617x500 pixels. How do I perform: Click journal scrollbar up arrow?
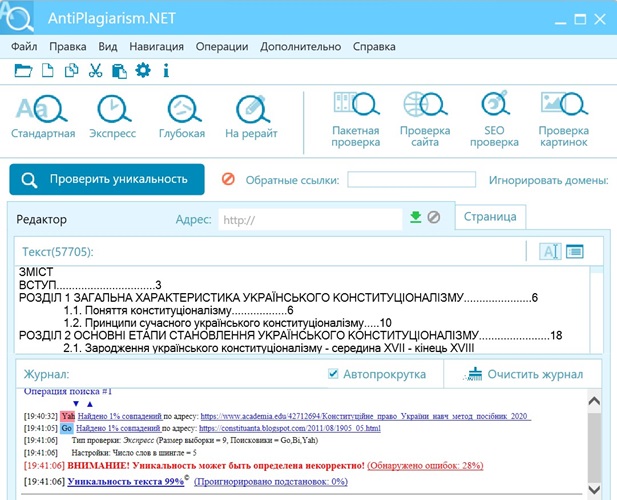click(594, 401)
